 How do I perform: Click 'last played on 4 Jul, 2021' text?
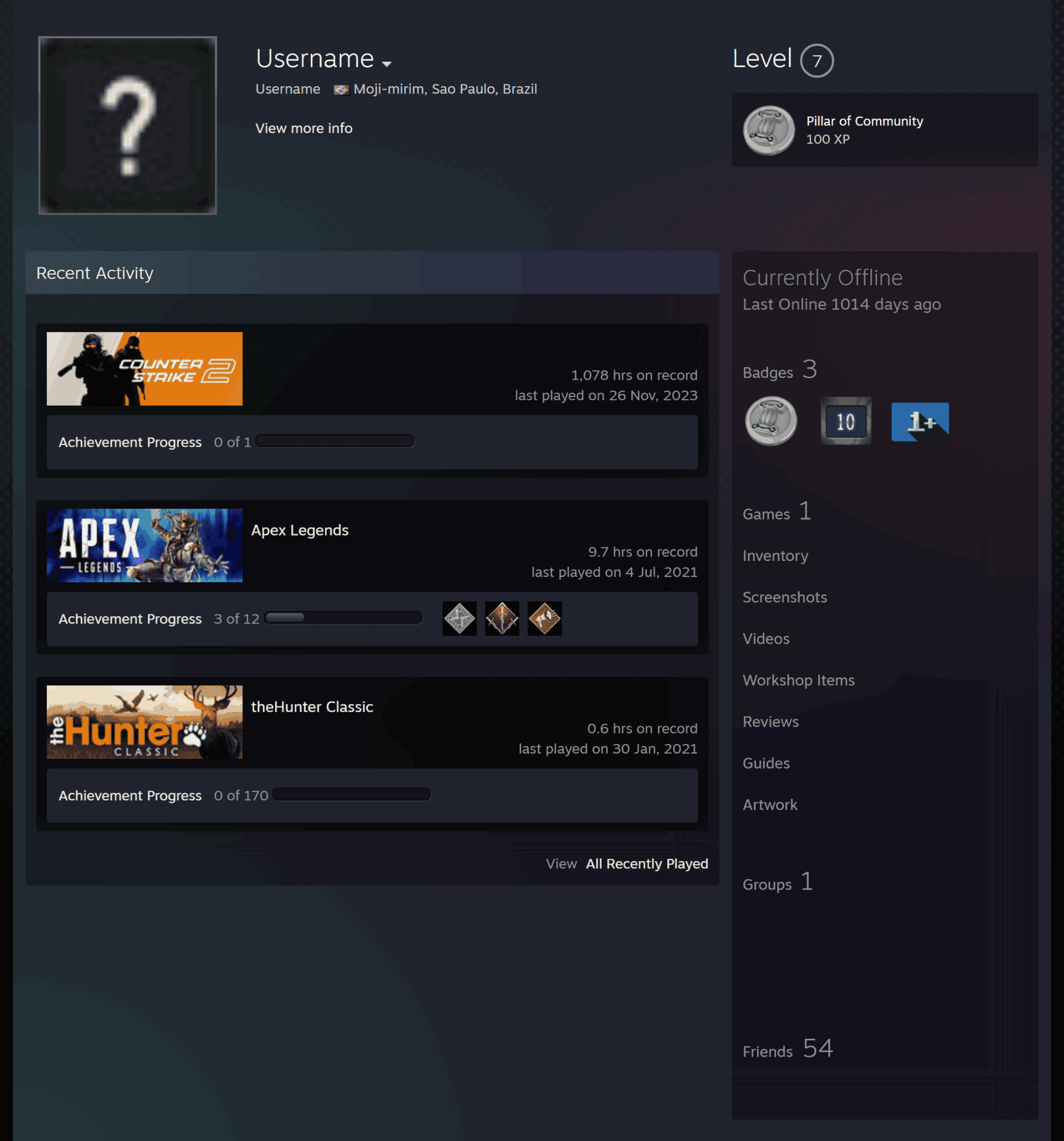click(x=614, y=572)
